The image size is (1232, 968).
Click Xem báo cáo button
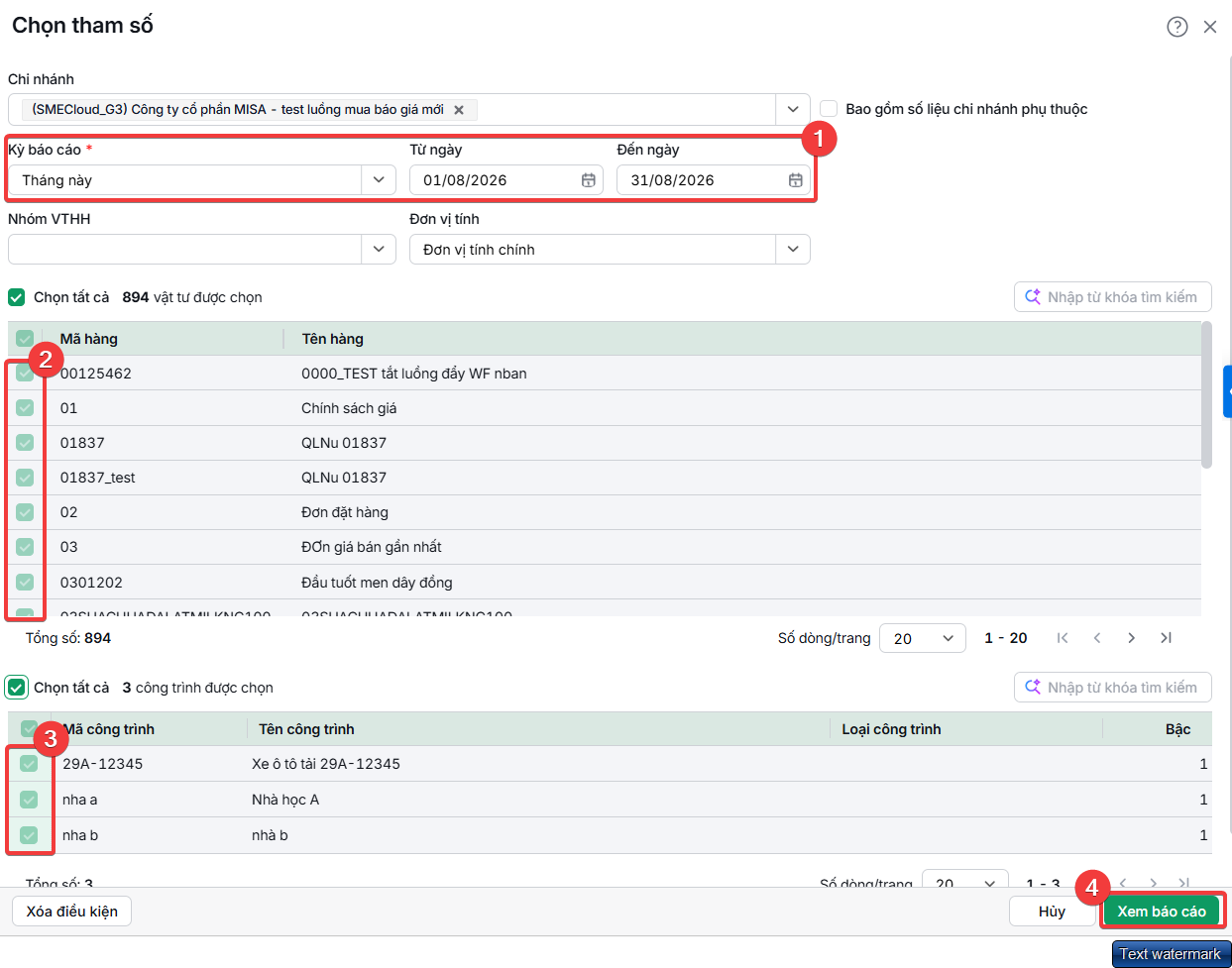click(1162, 912)
